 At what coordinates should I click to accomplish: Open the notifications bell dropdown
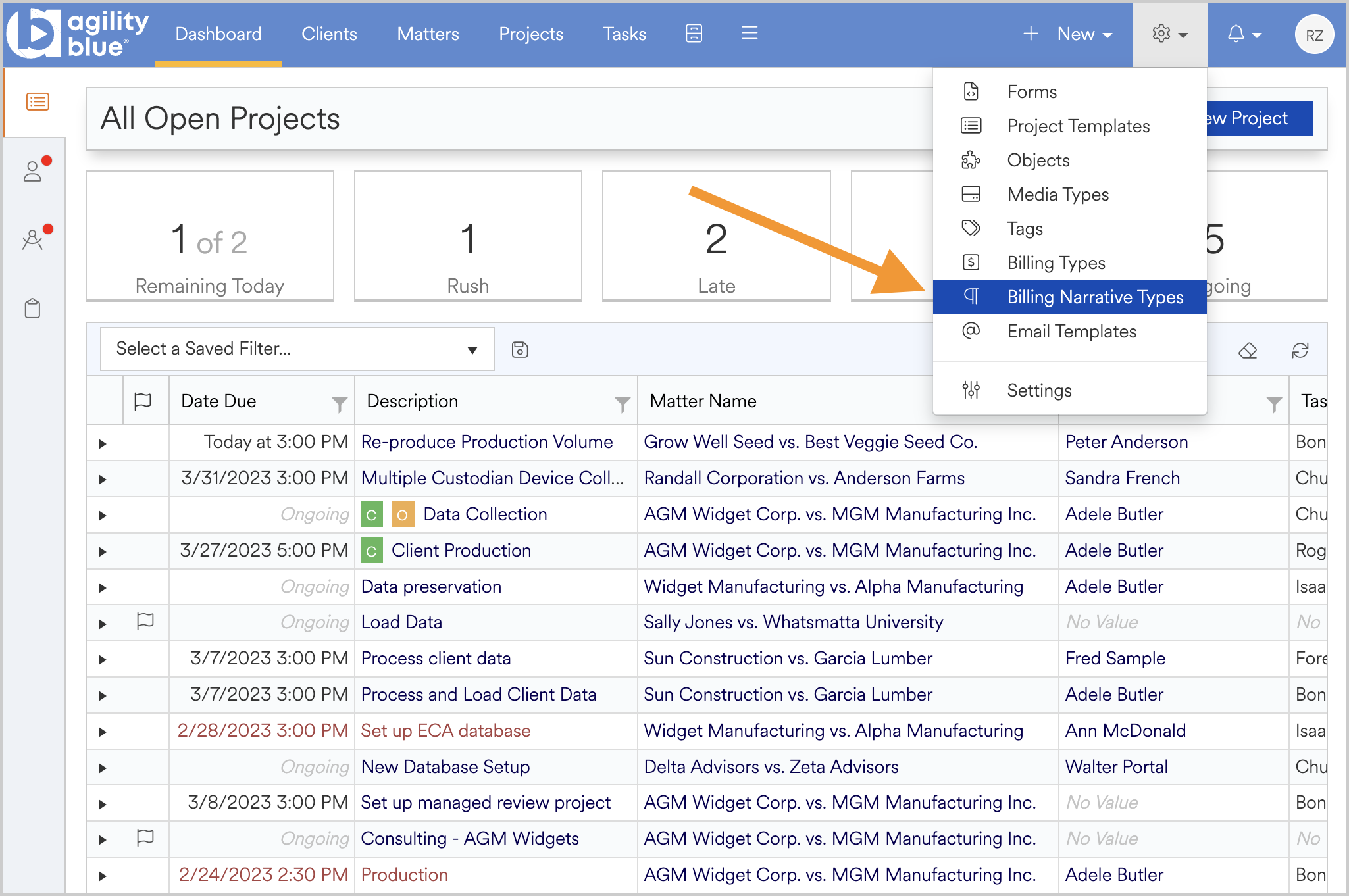(x=1244, y=34)
